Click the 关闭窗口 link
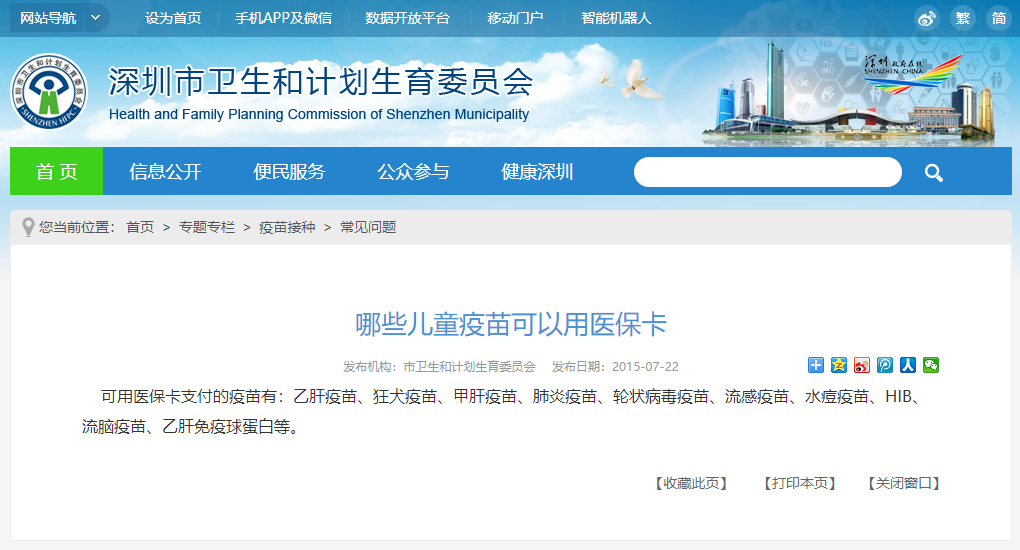Viewport: 1020px width, 550px height. [904, 483]
